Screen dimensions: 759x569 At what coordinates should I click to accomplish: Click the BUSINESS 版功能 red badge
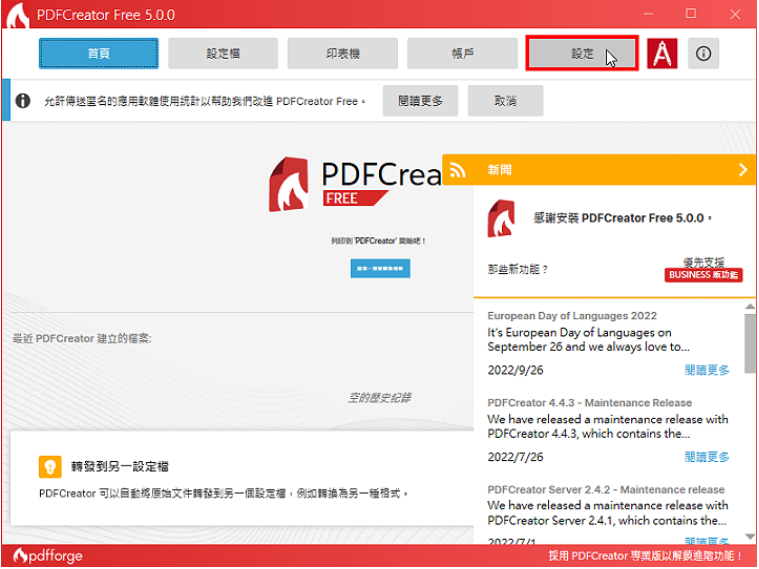click(703, 275)
